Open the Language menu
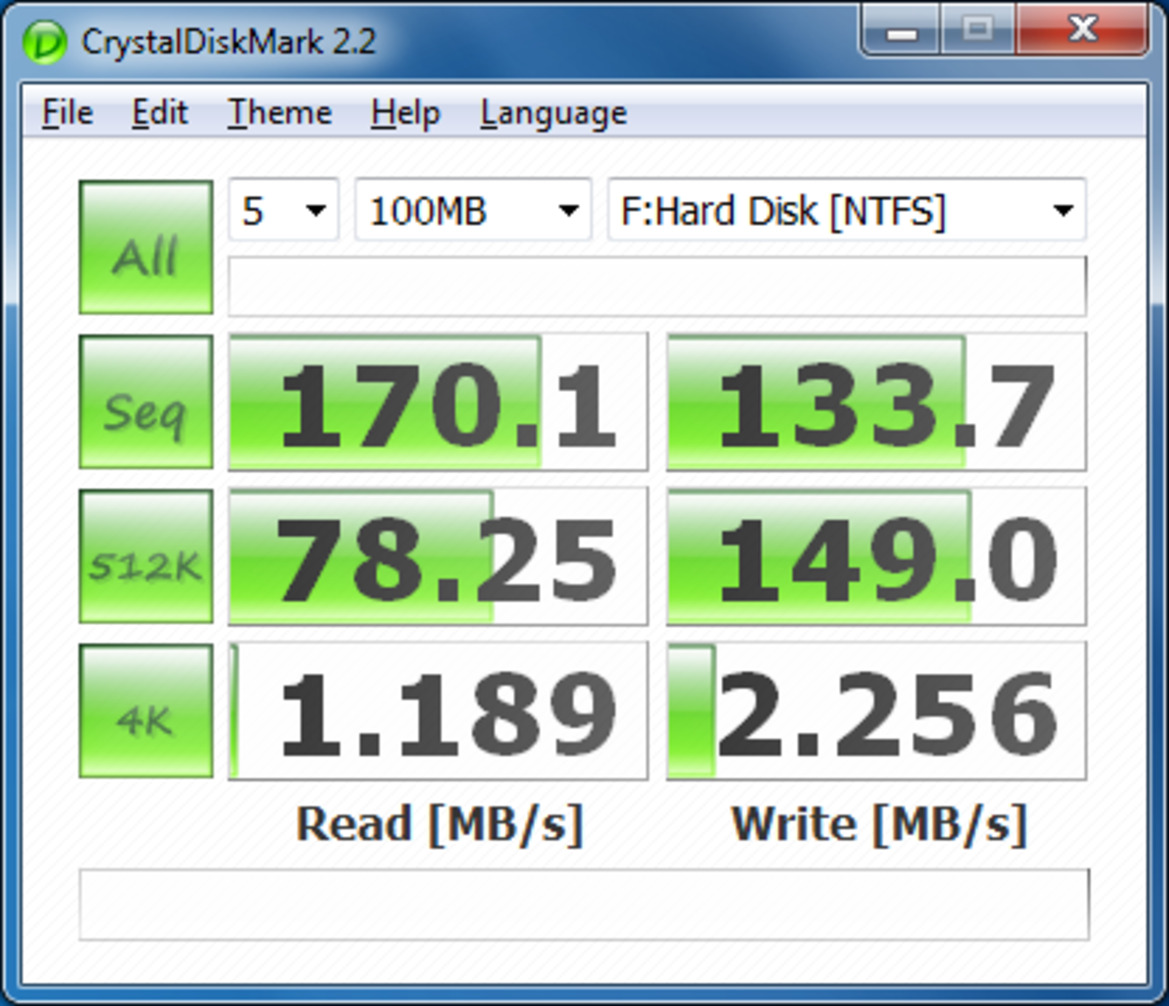The height and width of the screenshot is (1006, 1169). click(x=553, y=113)
